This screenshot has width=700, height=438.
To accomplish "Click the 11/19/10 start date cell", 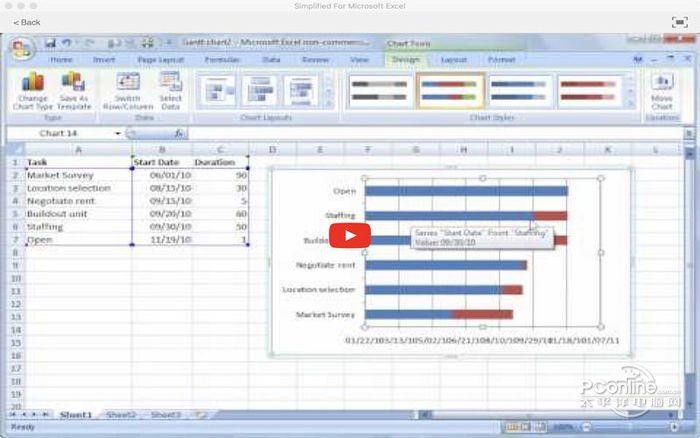I will click(x=162, y=240).
